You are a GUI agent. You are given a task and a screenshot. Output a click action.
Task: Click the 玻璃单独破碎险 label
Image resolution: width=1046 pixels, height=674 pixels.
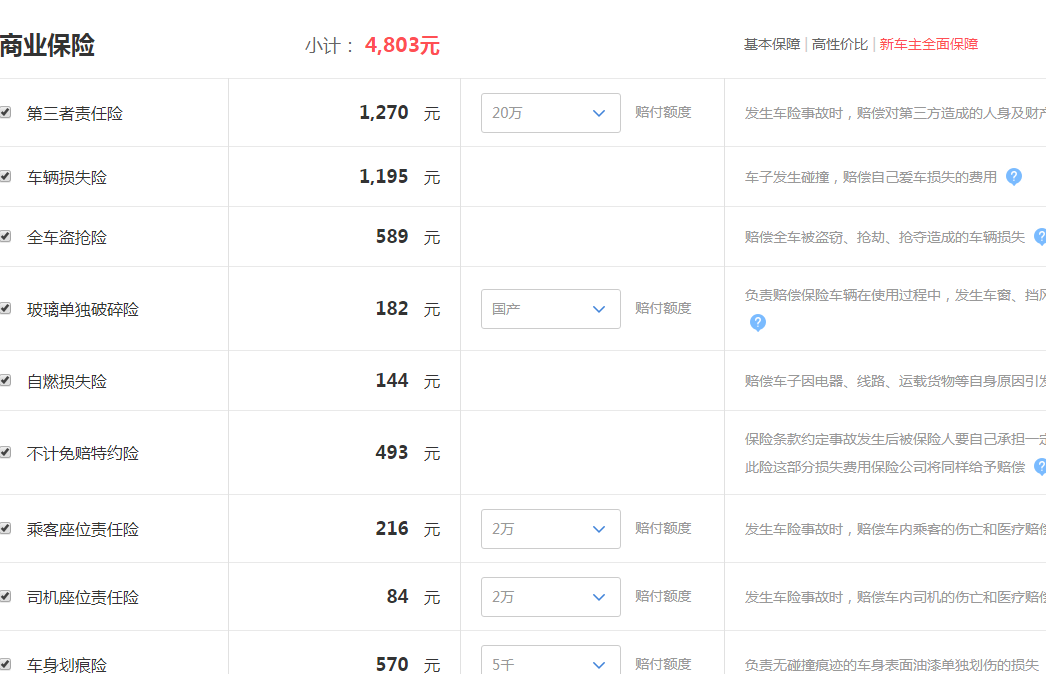point(83,310)
